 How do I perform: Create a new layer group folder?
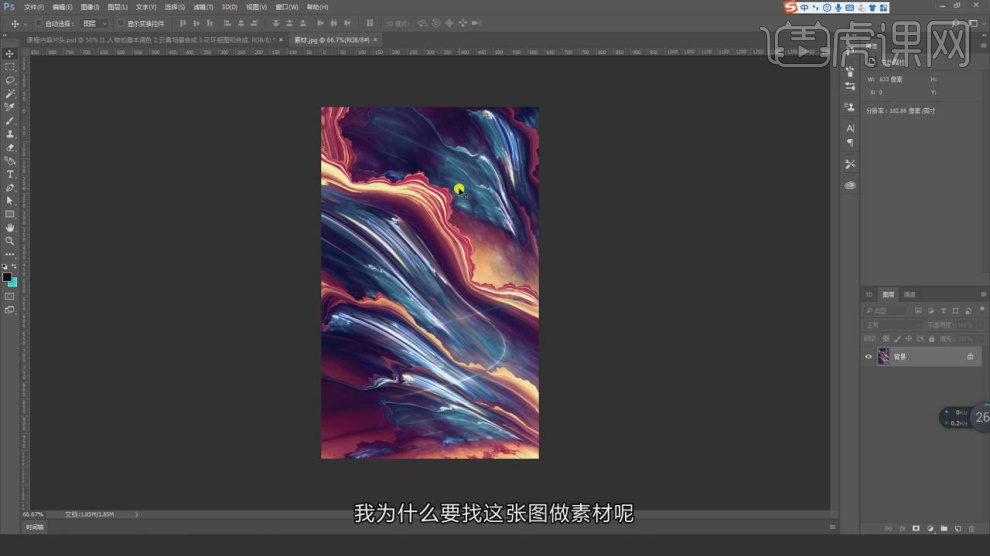[944, 528]
